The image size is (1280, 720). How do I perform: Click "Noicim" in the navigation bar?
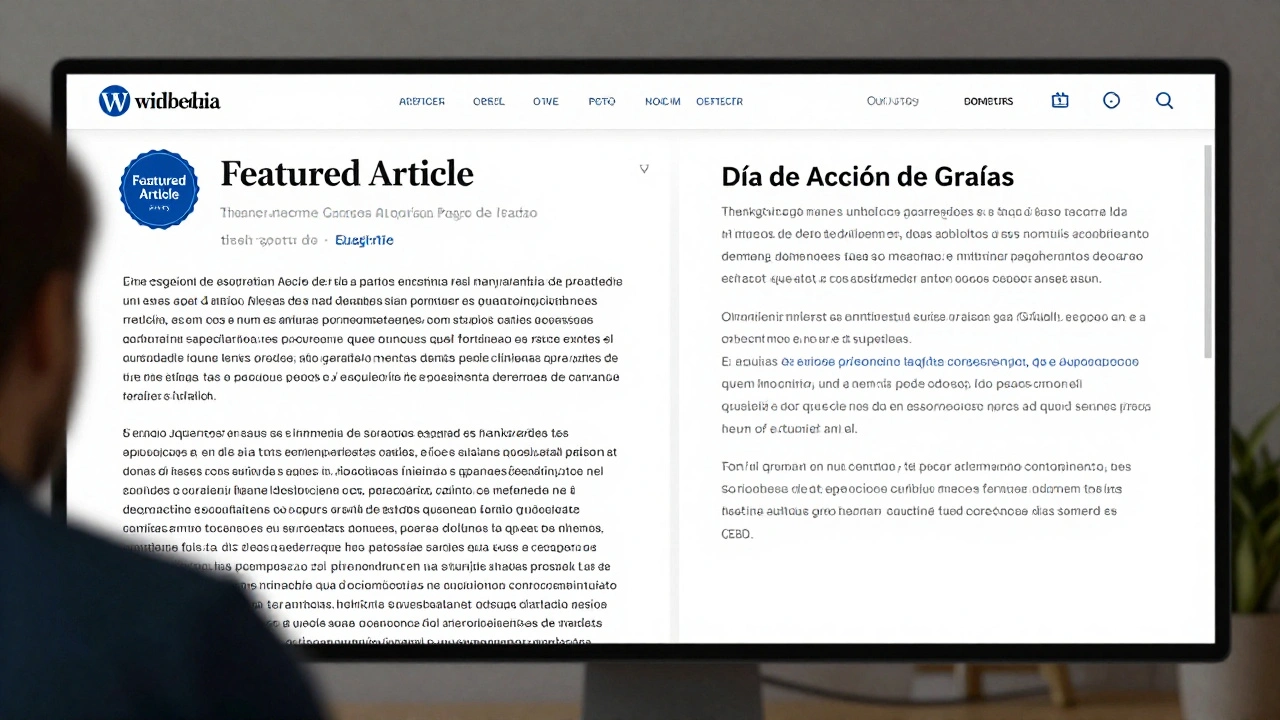(x=661, y=101)
